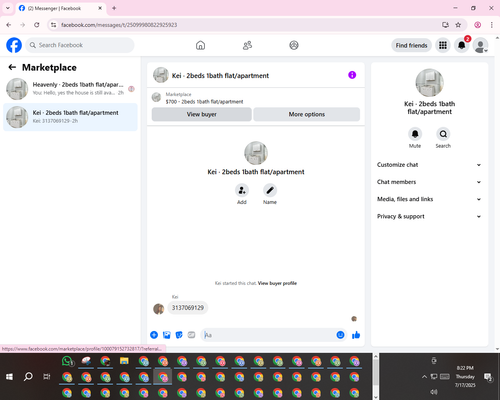Bookmark this page with the star icon
Image resolution: width=500 pixels, height=400 pixels.
(458, 25)
